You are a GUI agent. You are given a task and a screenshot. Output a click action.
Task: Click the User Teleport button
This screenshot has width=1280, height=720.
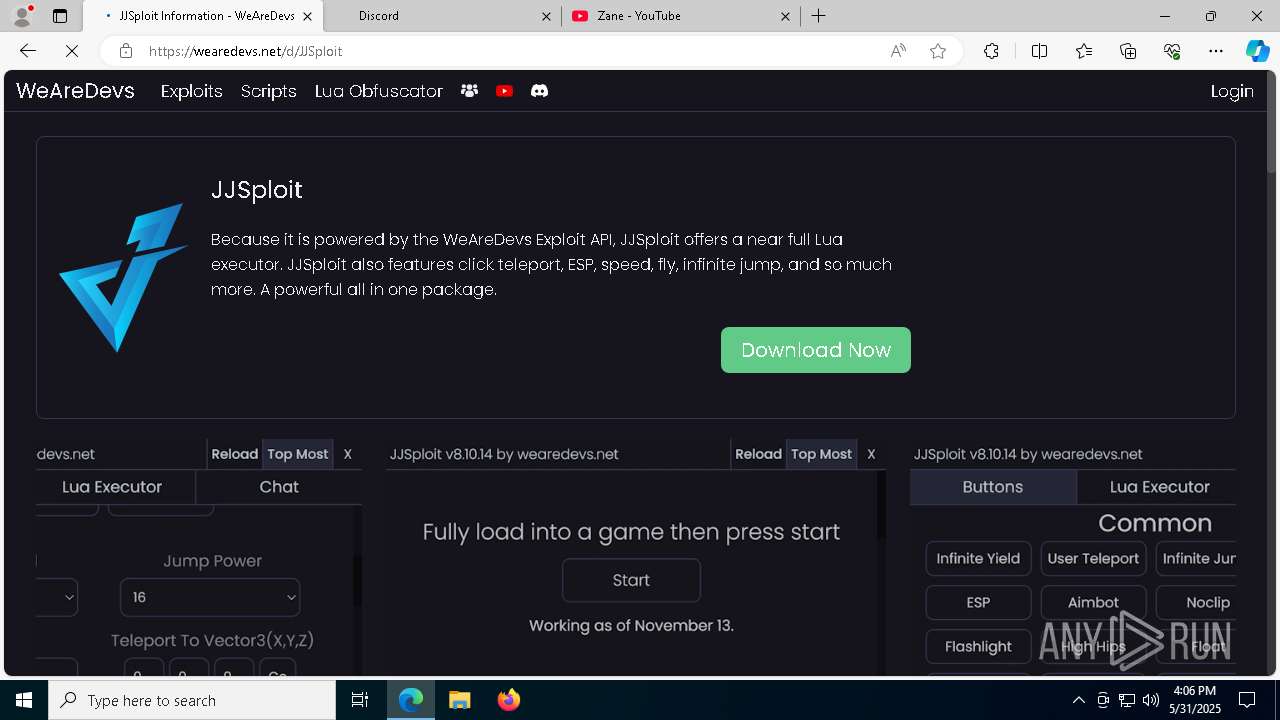pyautogui.click(x=1093, y=559)
